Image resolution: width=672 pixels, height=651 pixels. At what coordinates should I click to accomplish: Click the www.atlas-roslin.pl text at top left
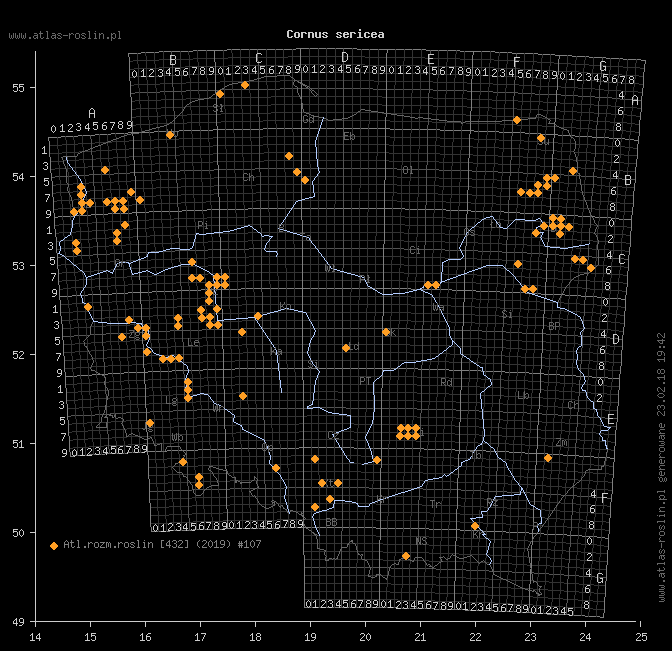click(x=65, y=36)
